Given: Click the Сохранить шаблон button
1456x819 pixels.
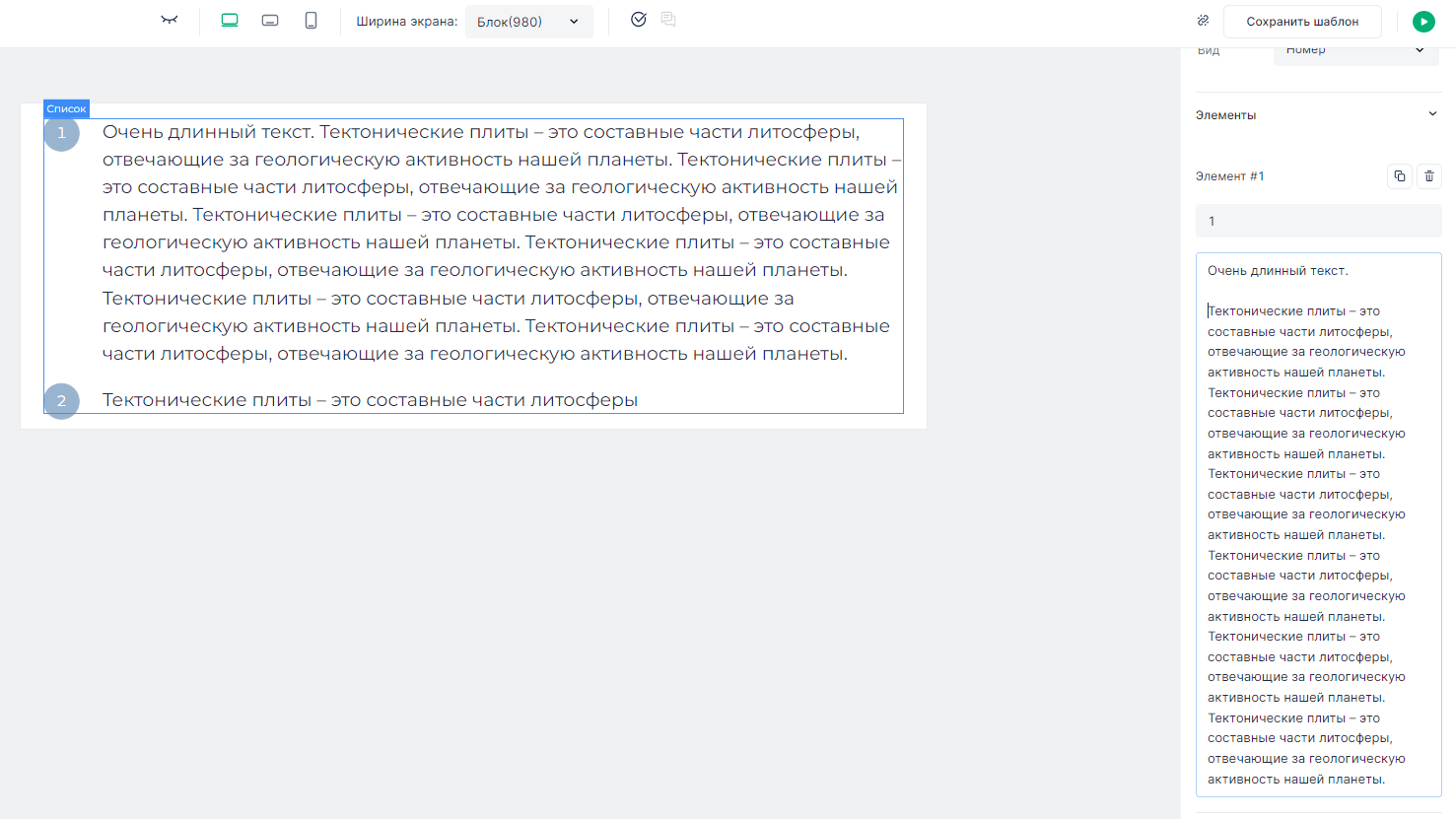Looking at the screenshot, I should (1301, 22).
